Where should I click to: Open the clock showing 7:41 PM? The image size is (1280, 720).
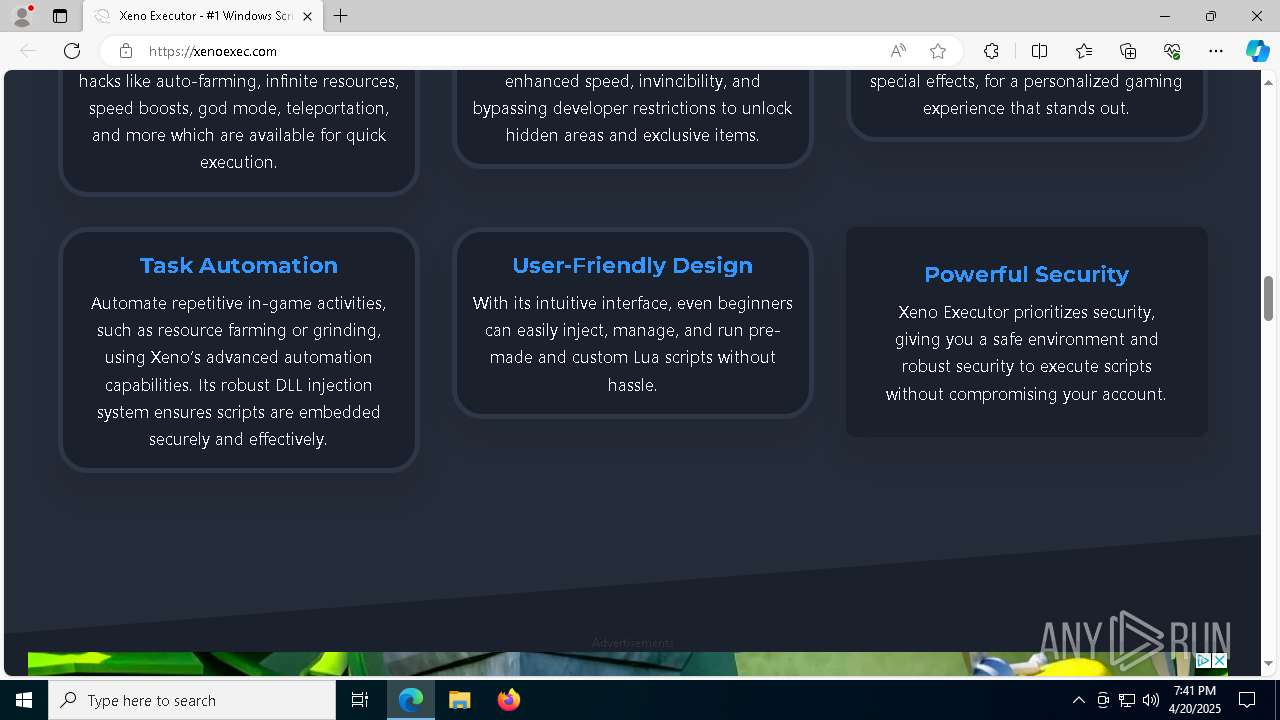[1195, 700]
